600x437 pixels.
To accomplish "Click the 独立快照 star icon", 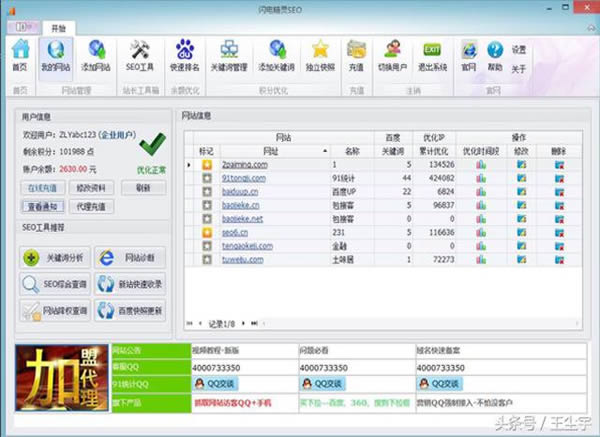I will [x=319, y=54].
